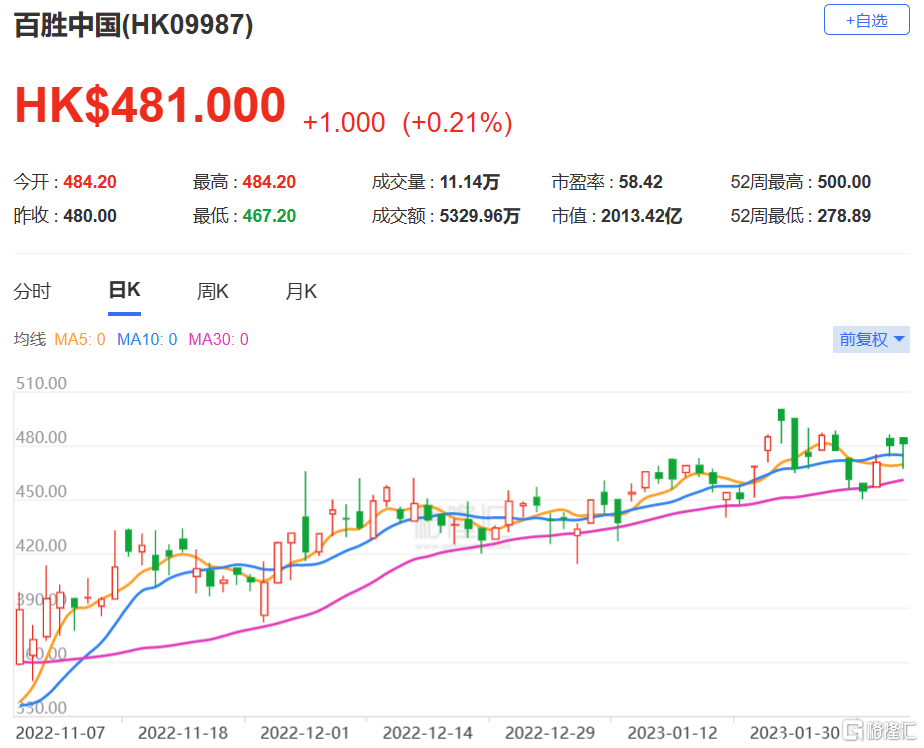
Task: Click the 格隆汇 logo watermark in corner
Action: point(878,729)
